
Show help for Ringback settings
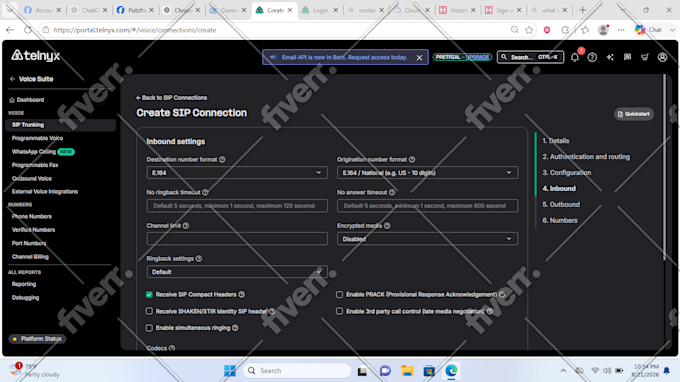(x=199, y=258)
